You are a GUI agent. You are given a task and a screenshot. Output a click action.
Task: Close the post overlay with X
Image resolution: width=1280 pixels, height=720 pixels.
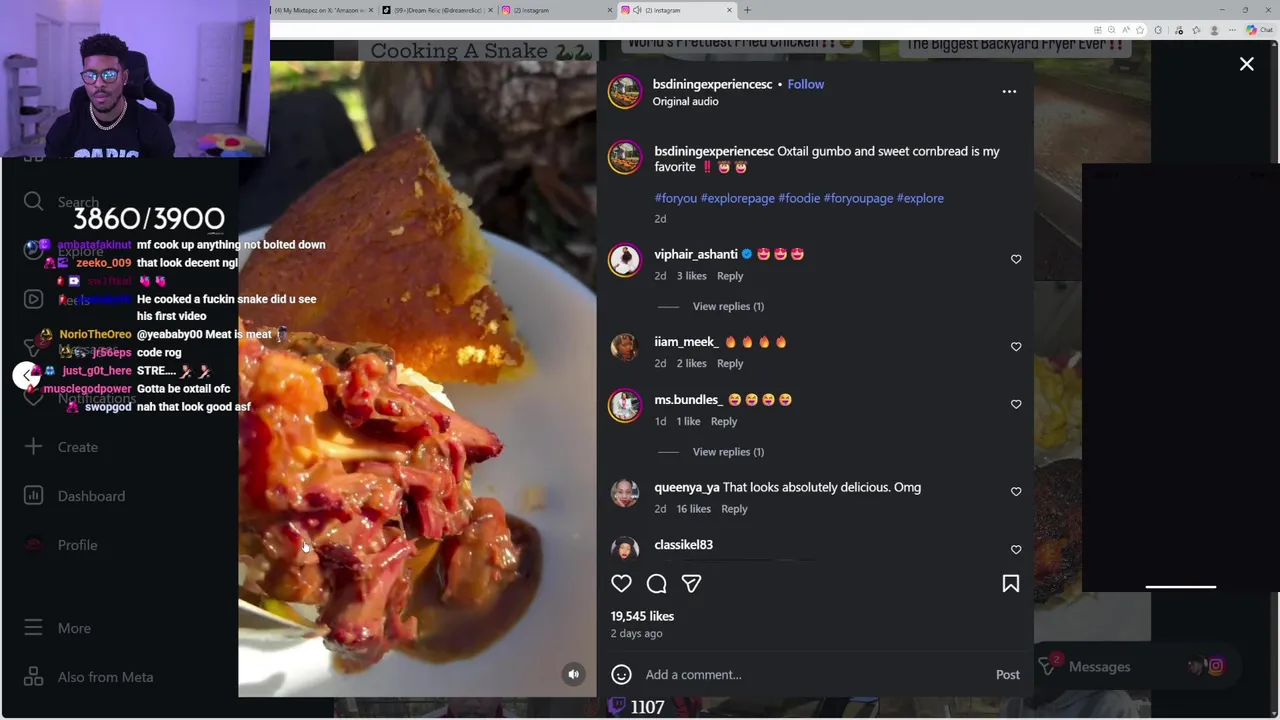coord(1246,64)
